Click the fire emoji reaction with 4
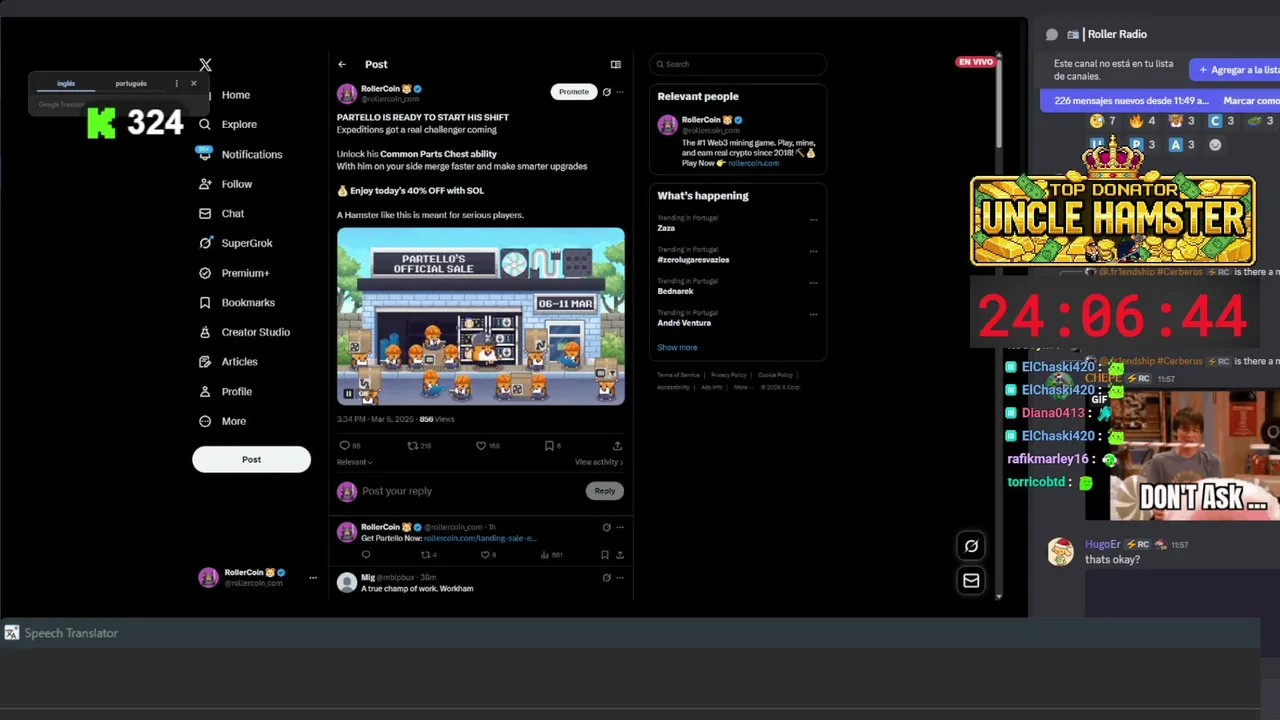 coord(1142,121)
